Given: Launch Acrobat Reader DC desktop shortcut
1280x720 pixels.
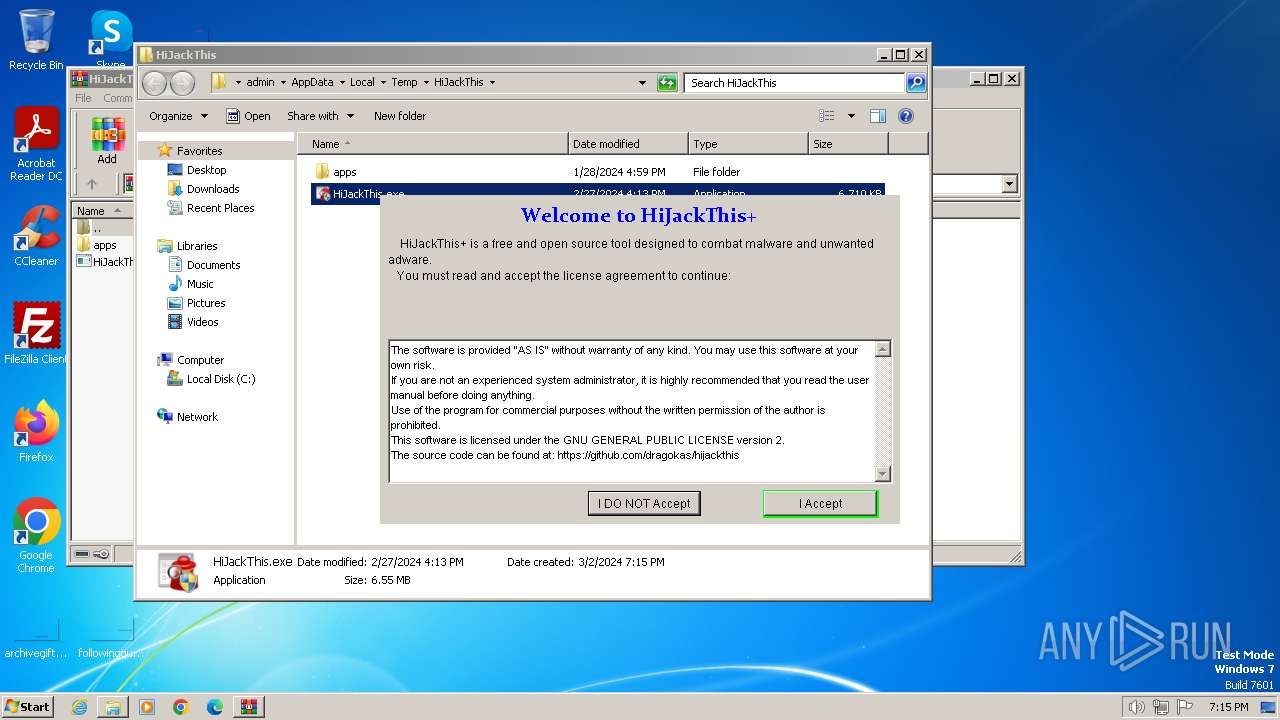Looking at the screenshot, I should tap(36, 145).
